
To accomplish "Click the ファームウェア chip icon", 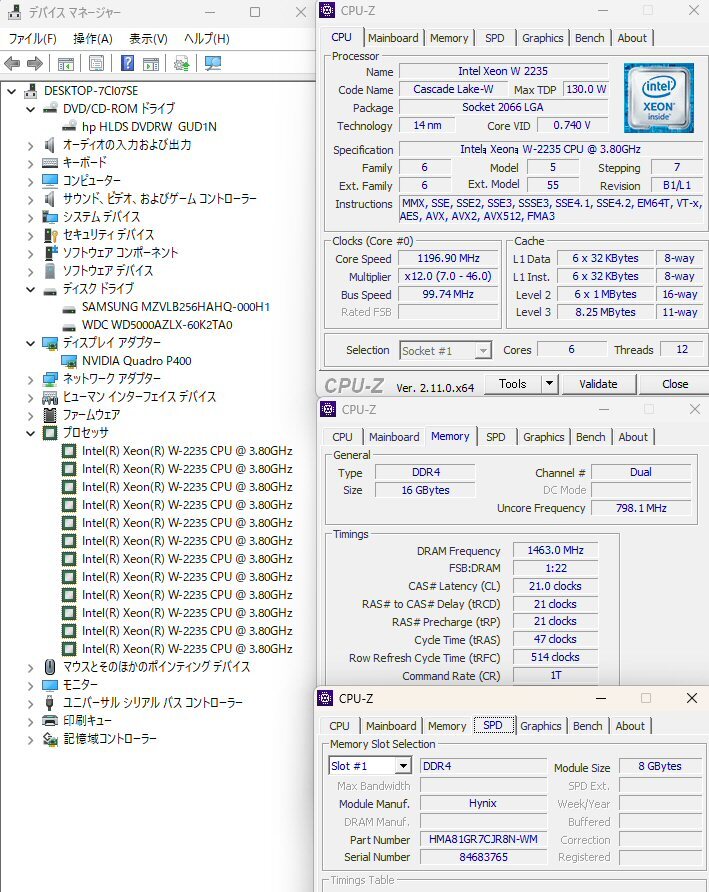I will pyautogui.click(x=50, y=415).
